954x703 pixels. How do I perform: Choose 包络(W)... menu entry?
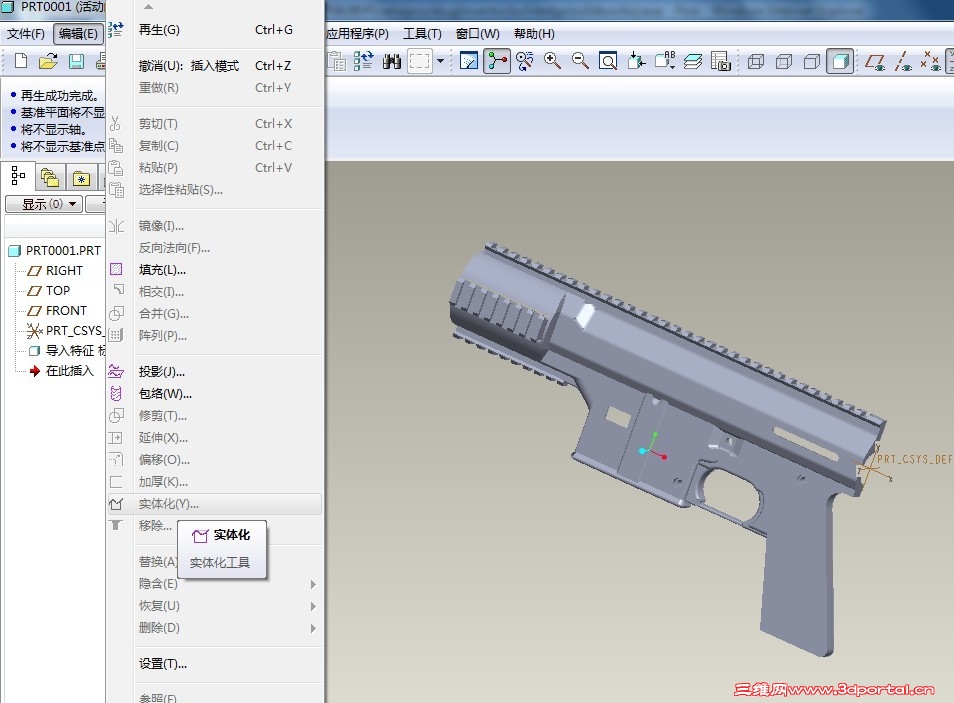[x=215, y=394]
